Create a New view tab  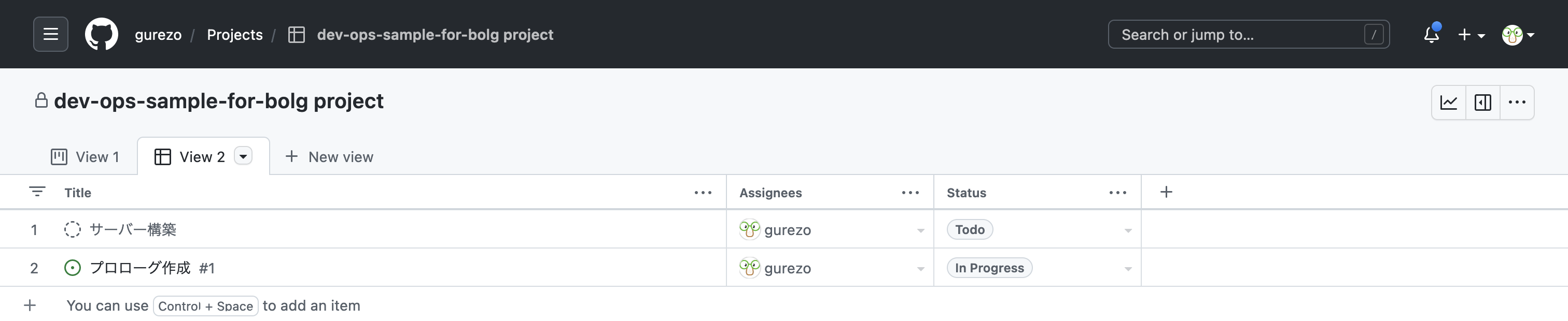[x=329, y=157]
